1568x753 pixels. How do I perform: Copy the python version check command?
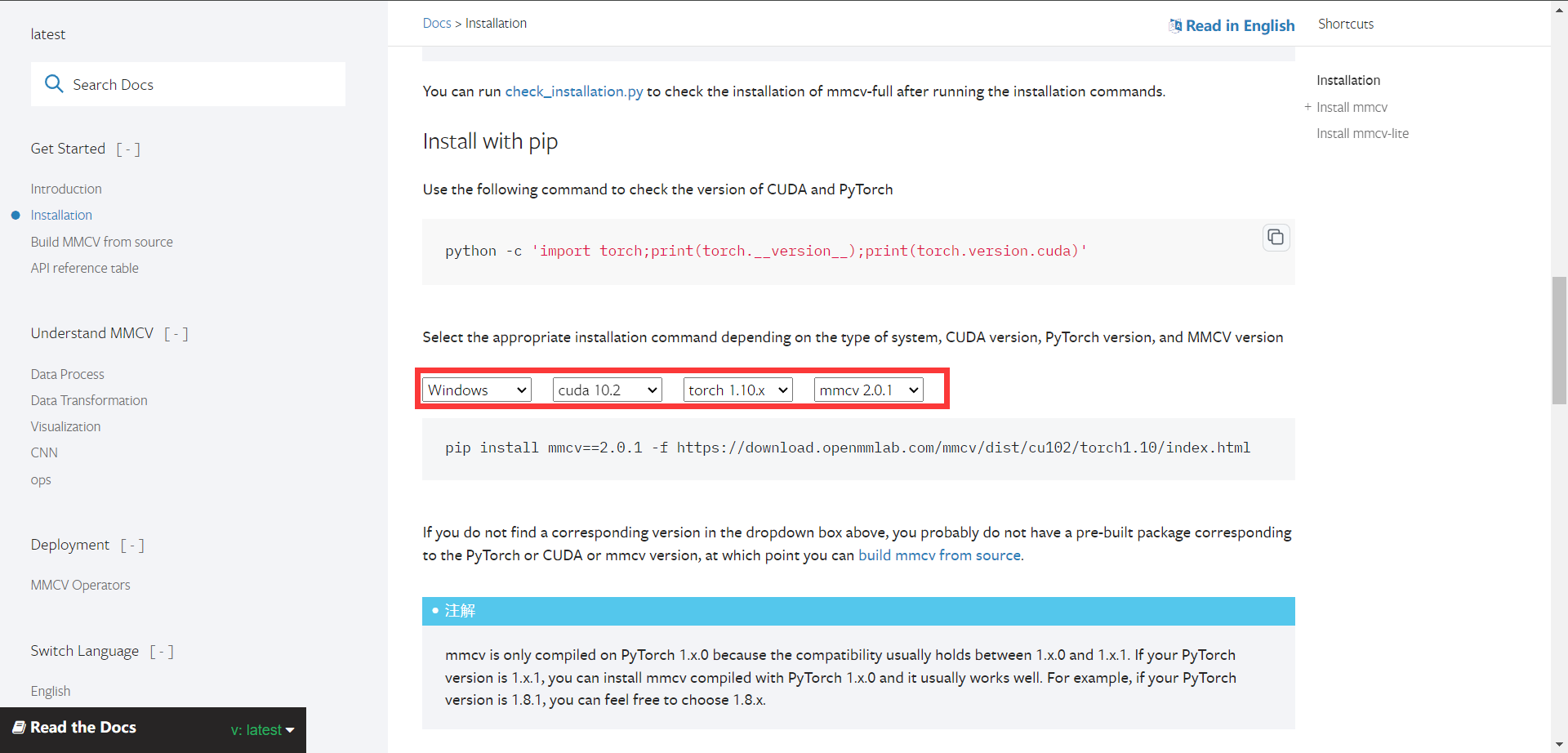click(x=1276, y=238)
